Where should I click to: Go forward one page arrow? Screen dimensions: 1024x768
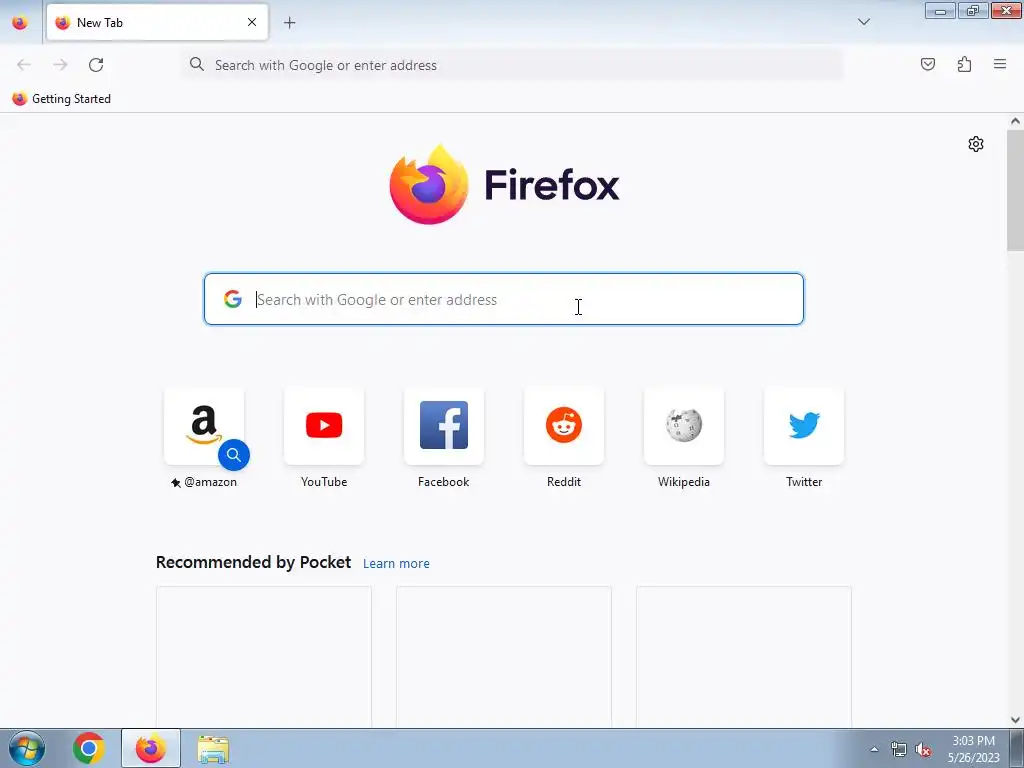coord(60,65)
